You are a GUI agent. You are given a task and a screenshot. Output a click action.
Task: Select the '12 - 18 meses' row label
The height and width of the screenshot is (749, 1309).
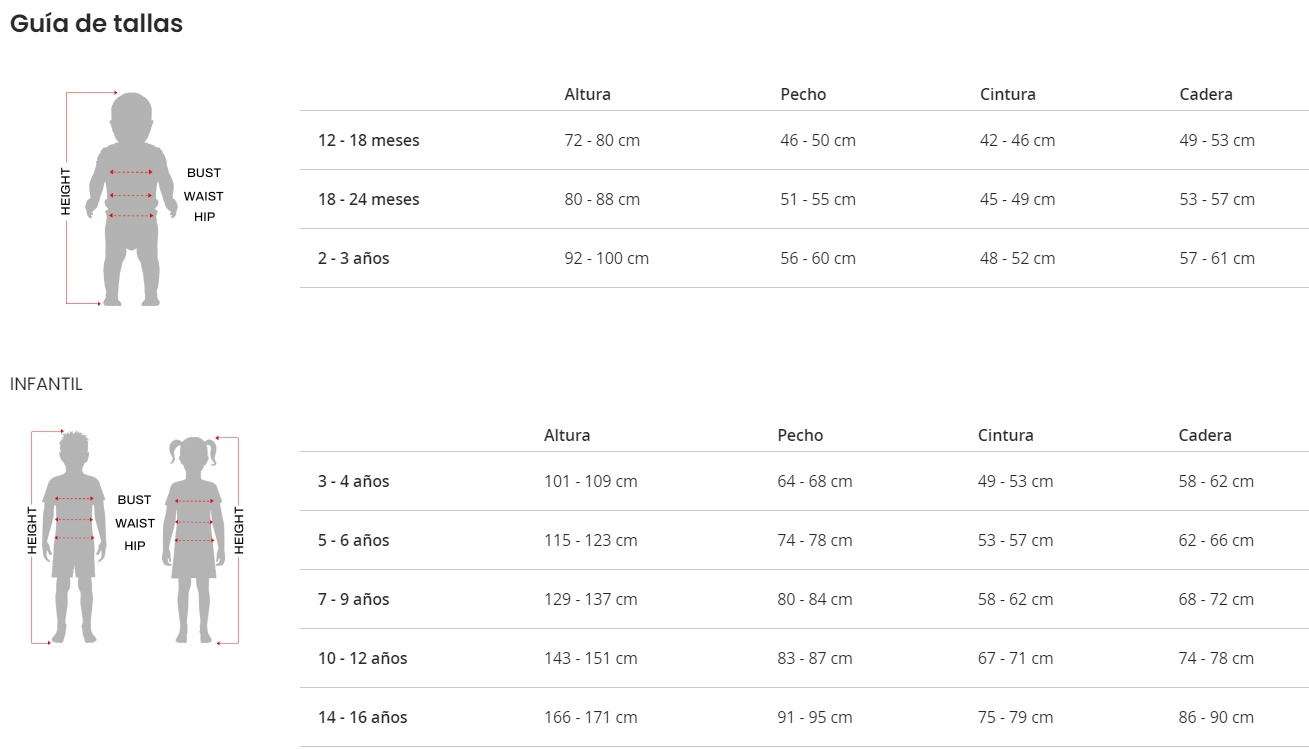[368, 140]
